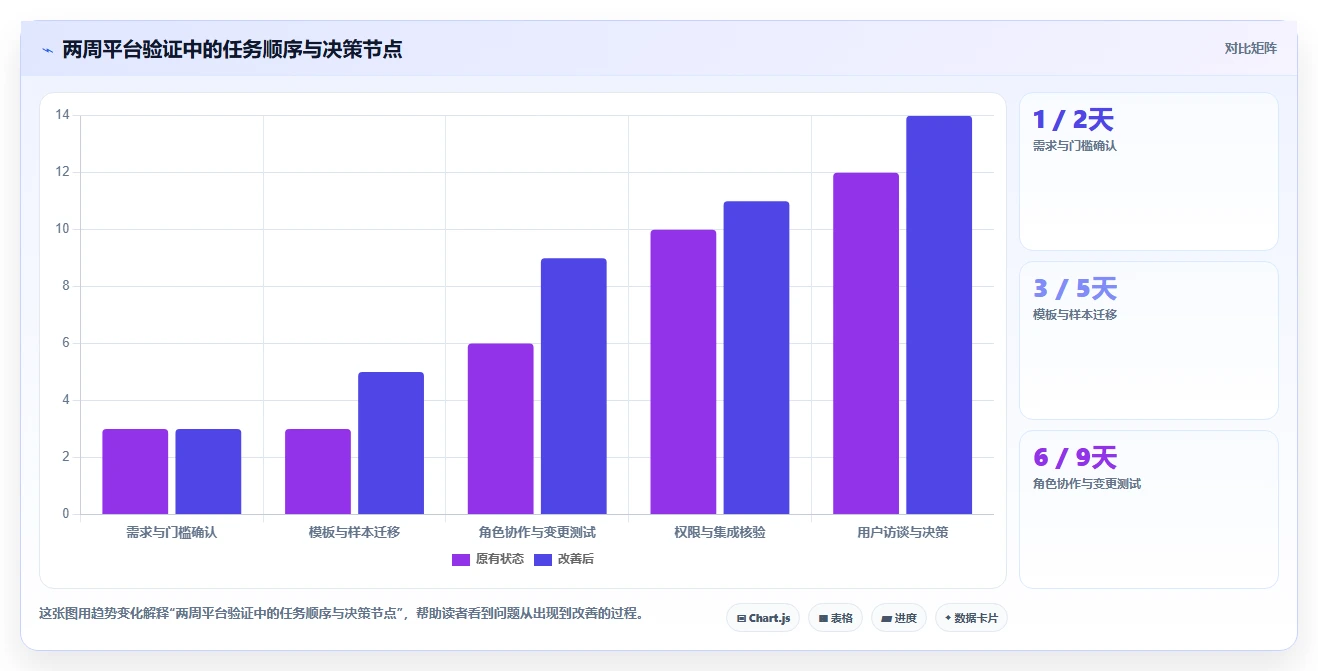This screenshot has height=671, width=1318.
Task: Click the blue bar for 权限与集成核验
Action: pos(756,358)
